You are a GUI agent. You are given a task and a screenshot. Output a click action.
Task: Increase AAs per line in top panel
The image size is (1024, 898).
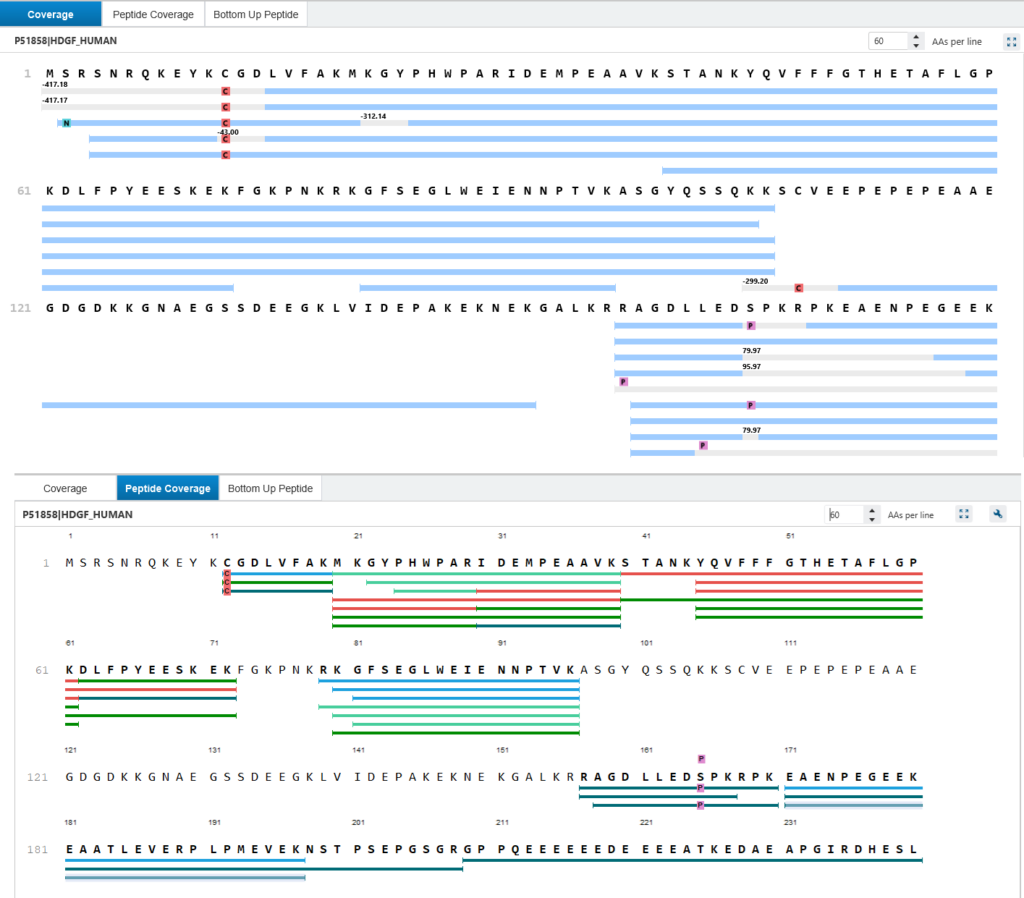point(916,37)
